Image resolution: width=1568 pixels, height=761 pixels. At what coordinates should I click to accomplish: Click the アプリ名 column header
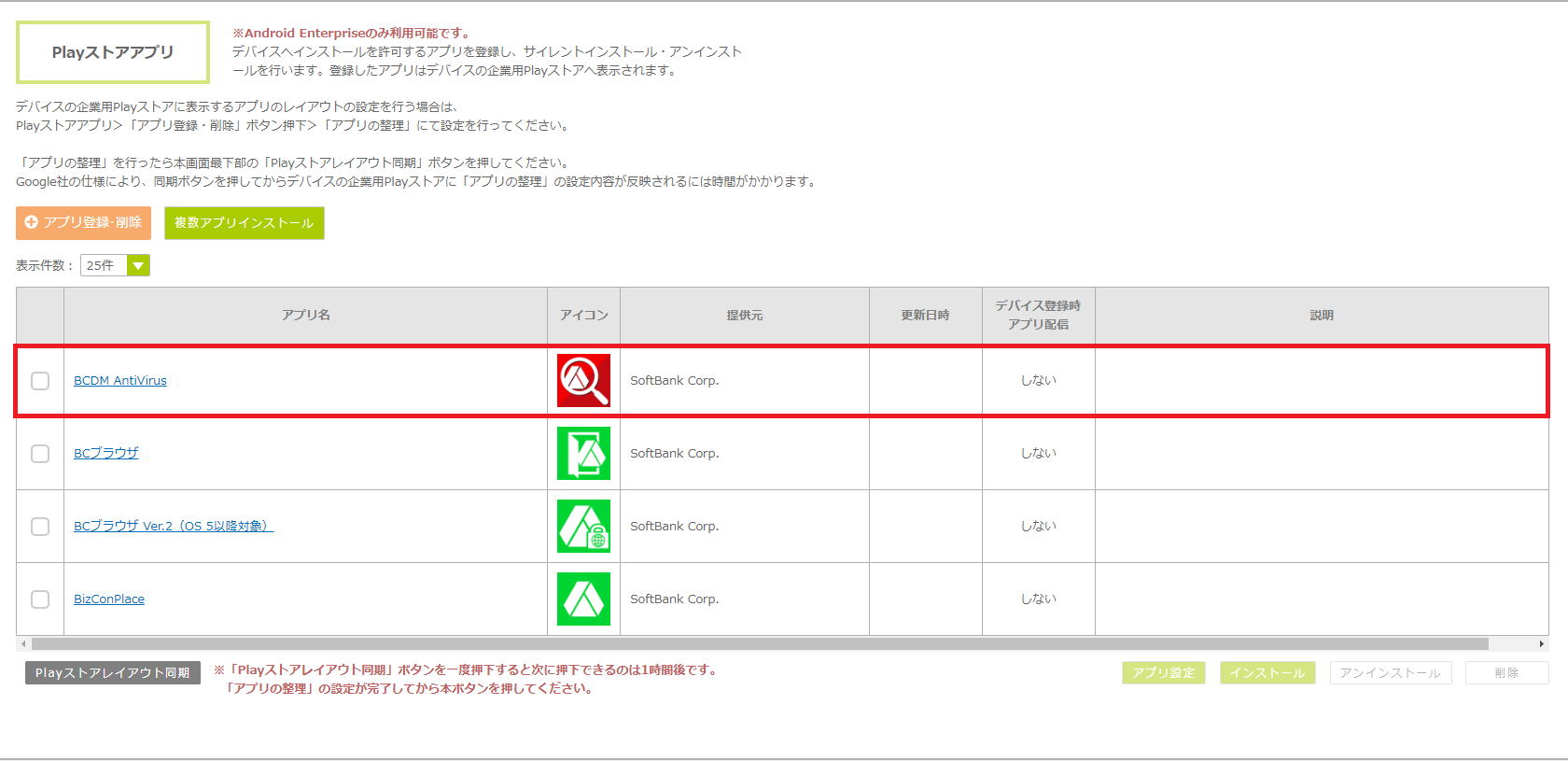305,316
